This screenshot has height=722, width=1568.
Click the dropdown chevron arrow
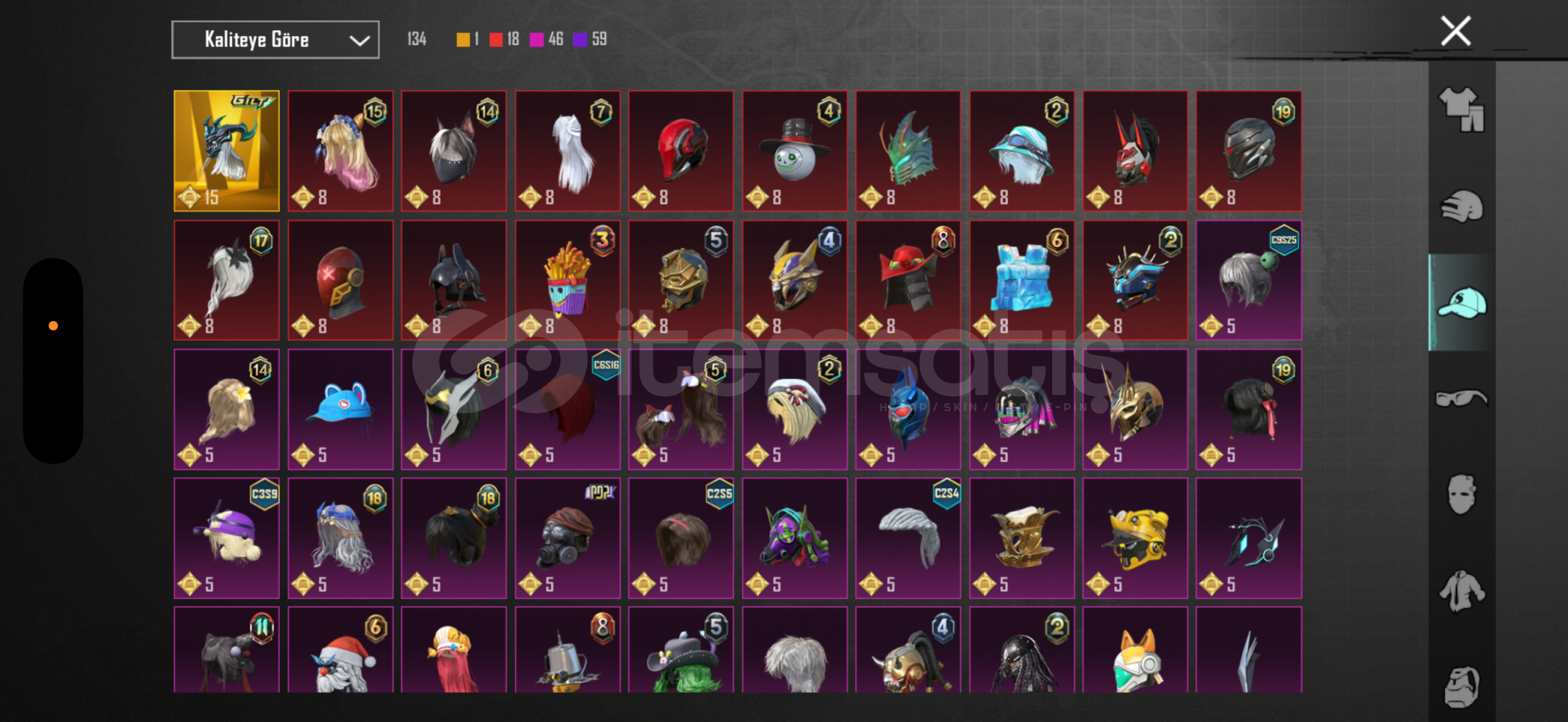click(359, 41)
